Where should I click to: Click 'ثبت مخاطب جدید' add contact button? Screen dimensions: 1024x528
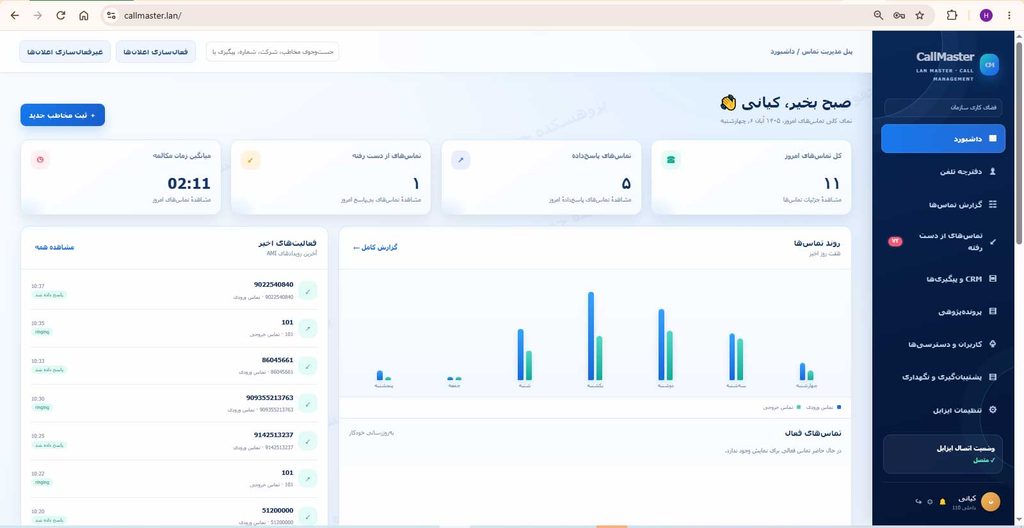(63, 115)
